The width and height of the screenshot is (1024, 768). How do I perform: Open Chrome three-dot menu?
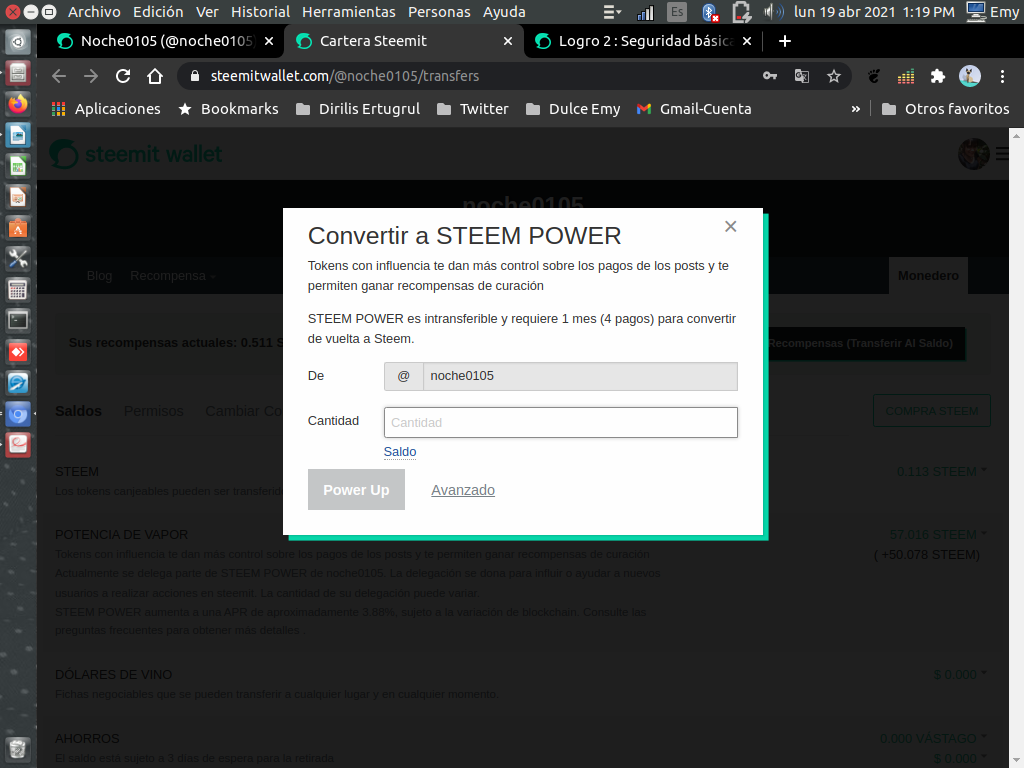1002,76
